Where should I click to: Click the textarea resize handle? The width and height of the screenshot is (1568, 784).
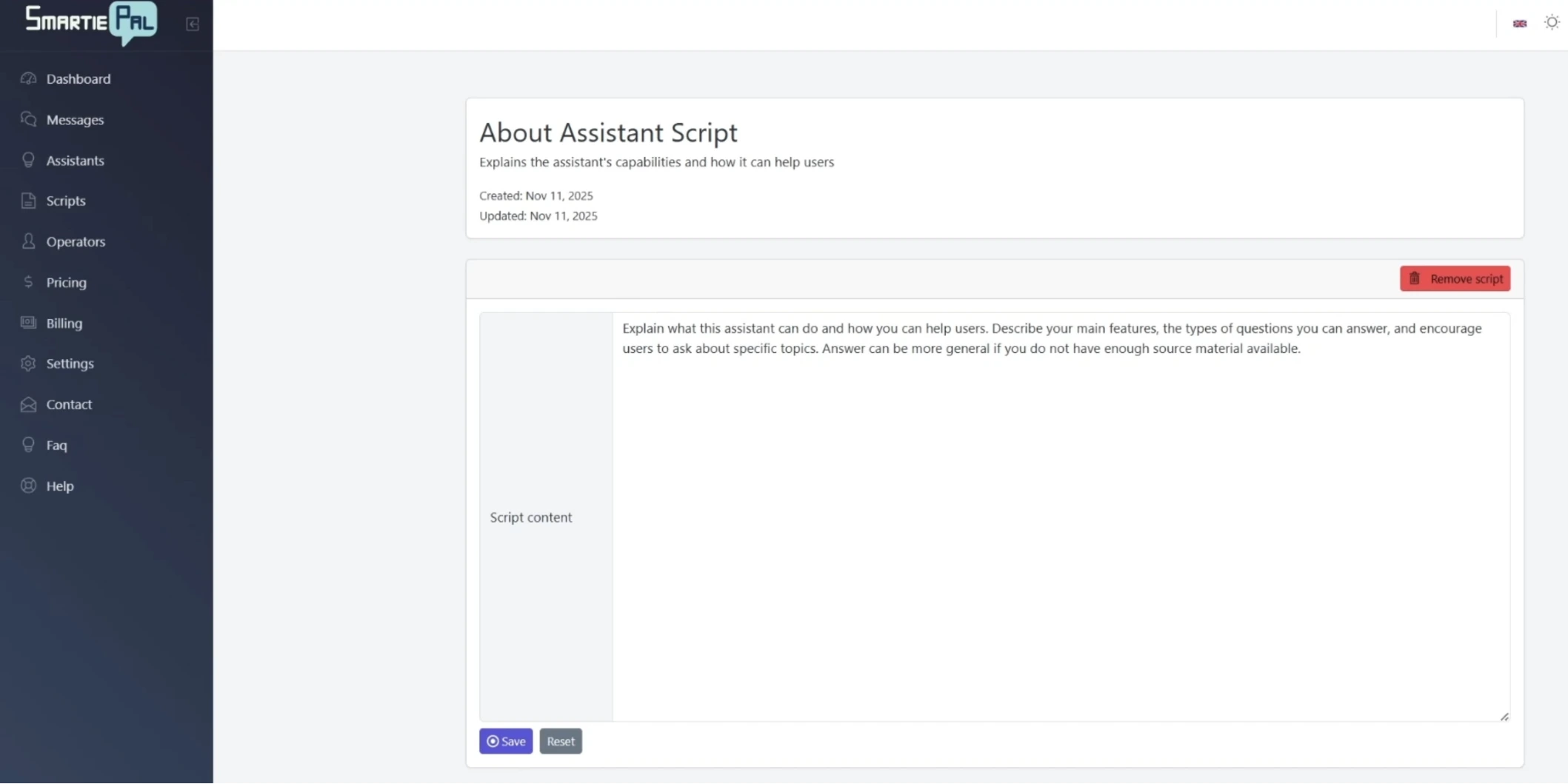click(x=1504, y=716)
